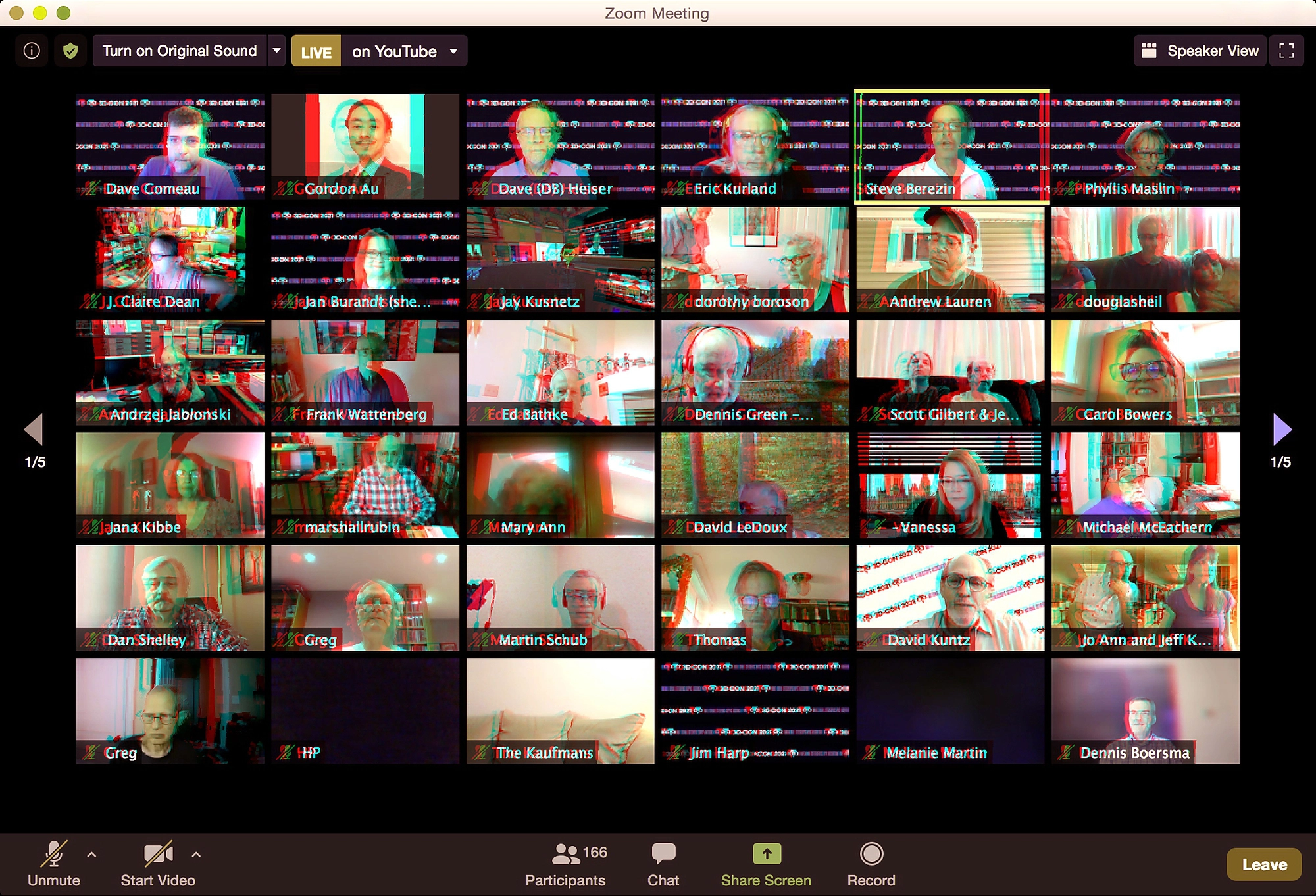Expand audio options caret beside Unmute
Image resolution: width=1316 pixels, height=896 pixels.
pos(91,855)
